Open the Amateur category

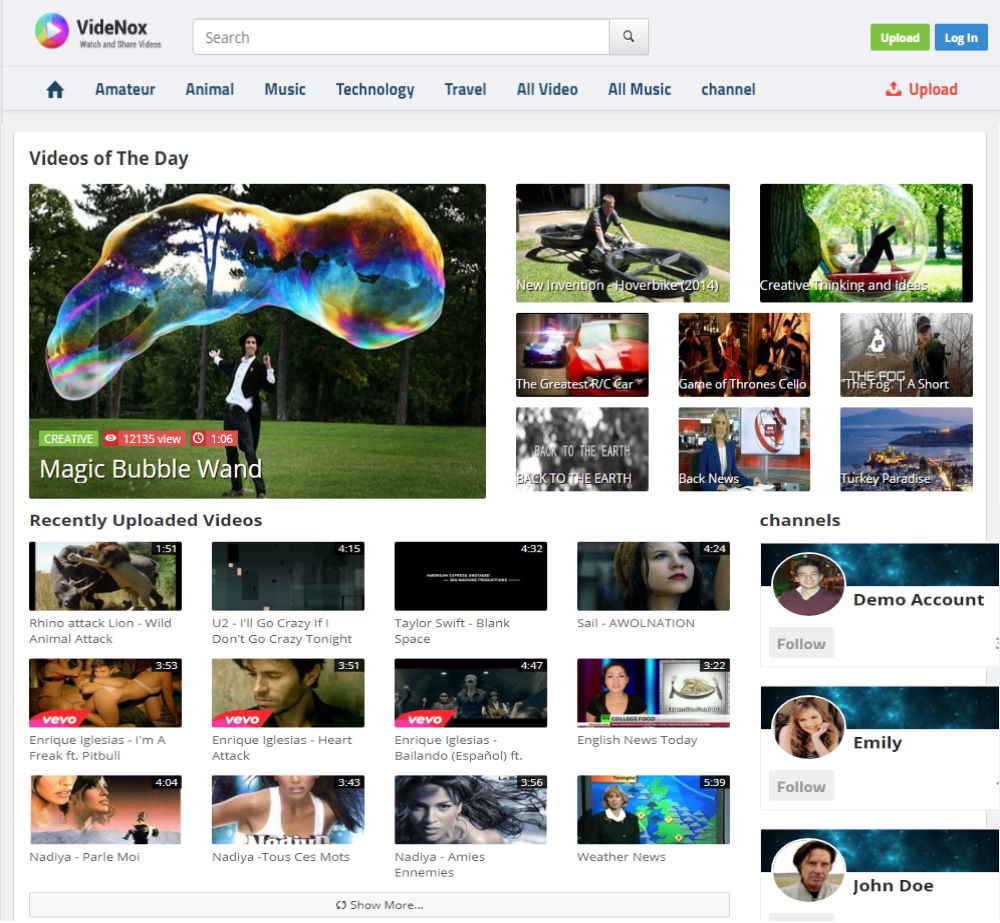tap(125, 89)
